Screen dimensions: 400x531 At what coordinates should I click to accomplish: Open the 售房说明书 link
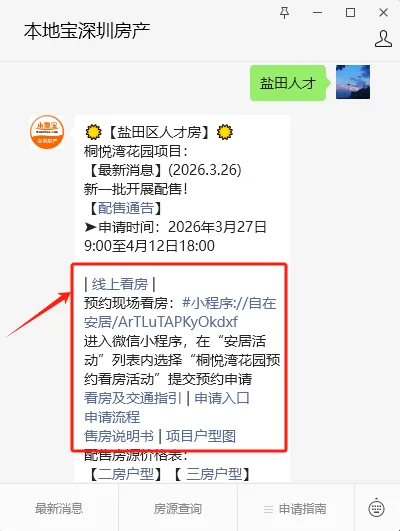click(x=119, y=436)
